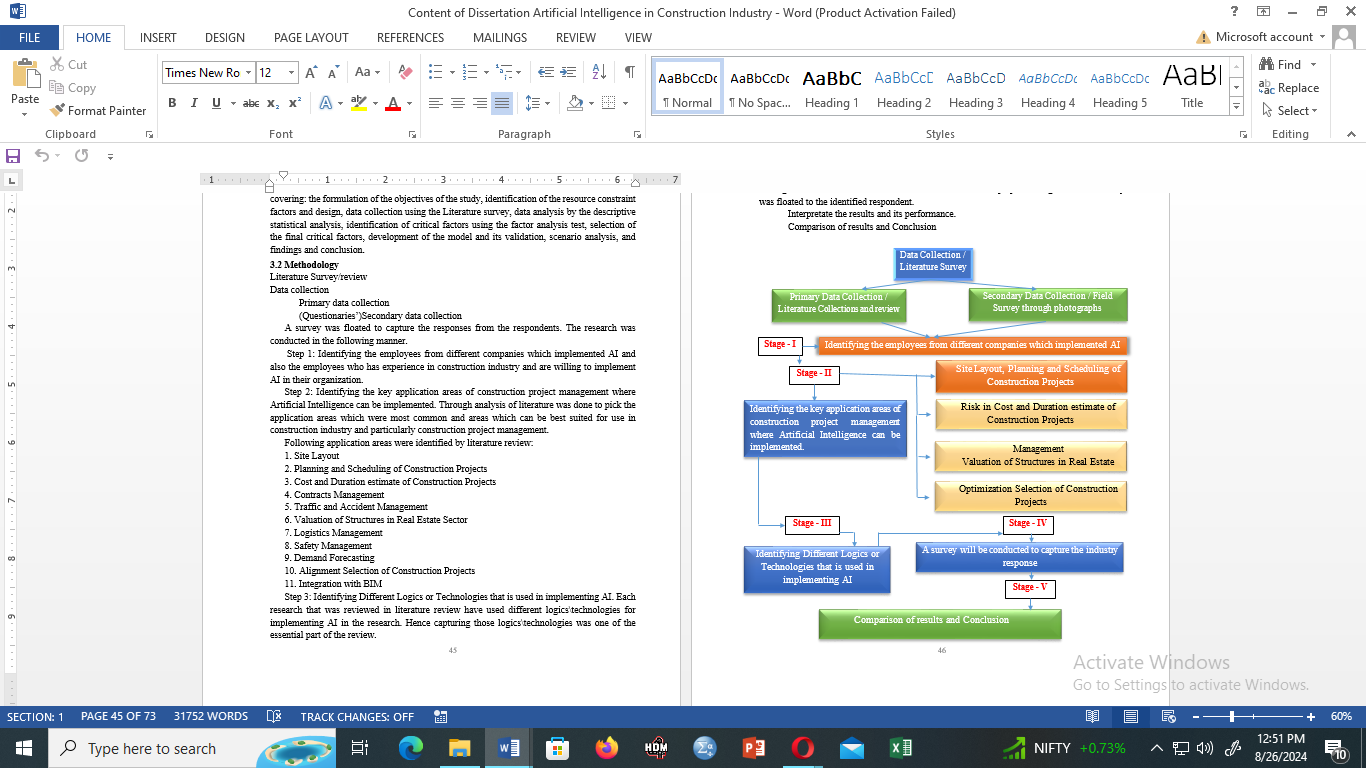Toggle Justify alignment
This screenshot has height=768, width=1366.
[502, 103]
